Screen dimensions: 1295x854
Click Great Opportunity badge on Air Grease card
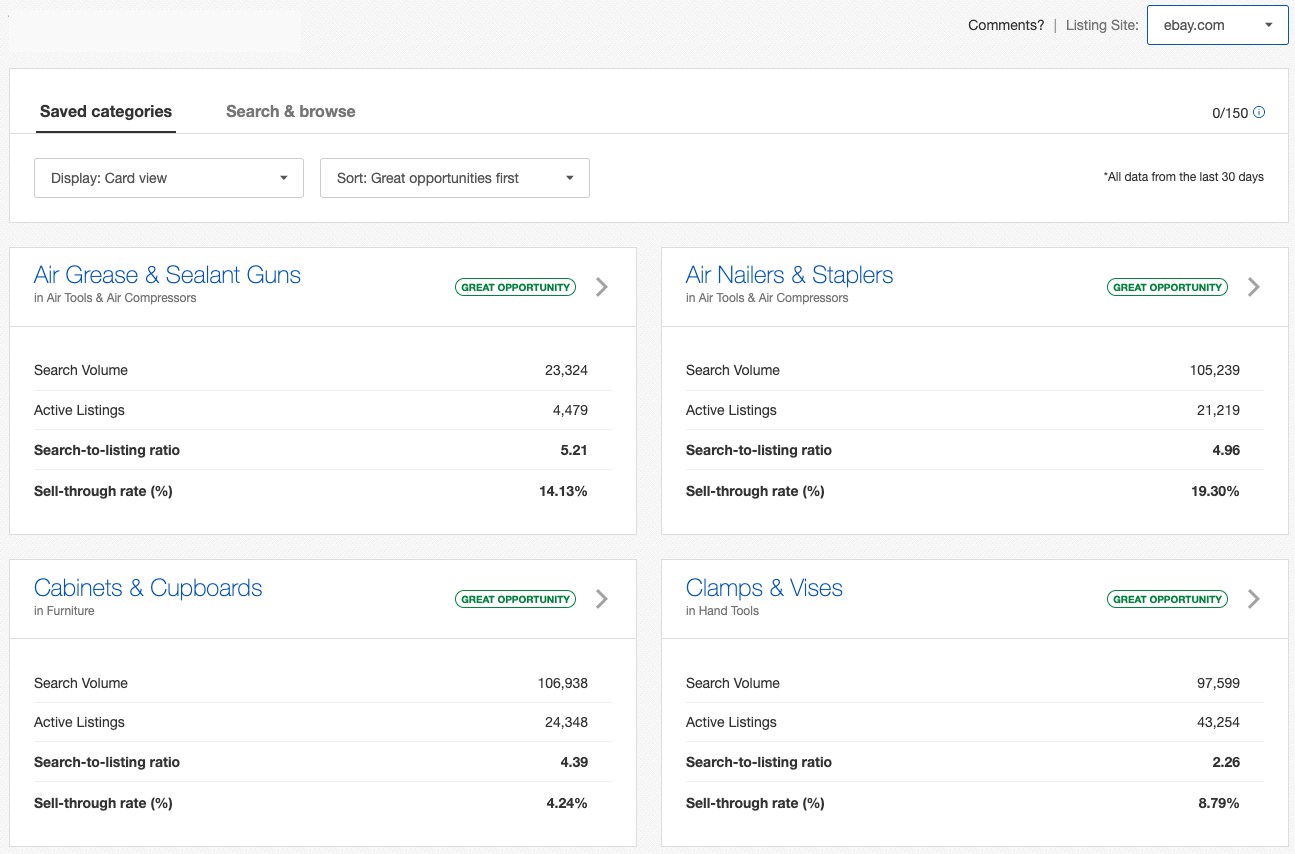516,287
